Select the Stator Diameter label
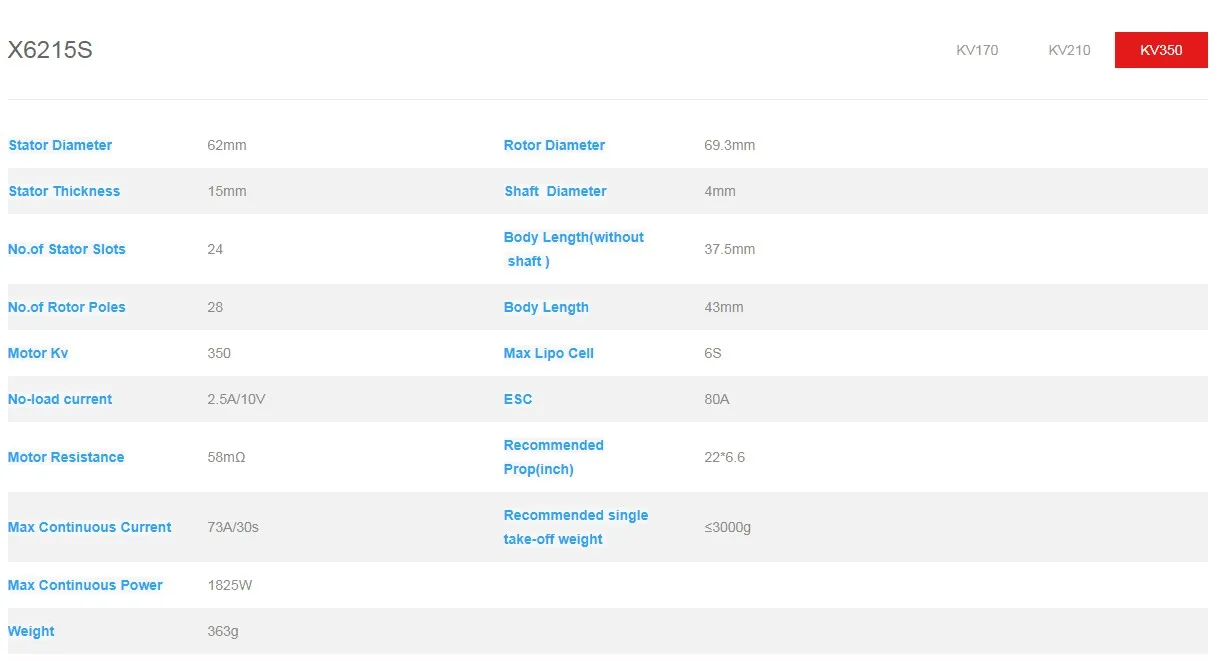Screen dimensions: 1217x661 (x=60, y=145)
